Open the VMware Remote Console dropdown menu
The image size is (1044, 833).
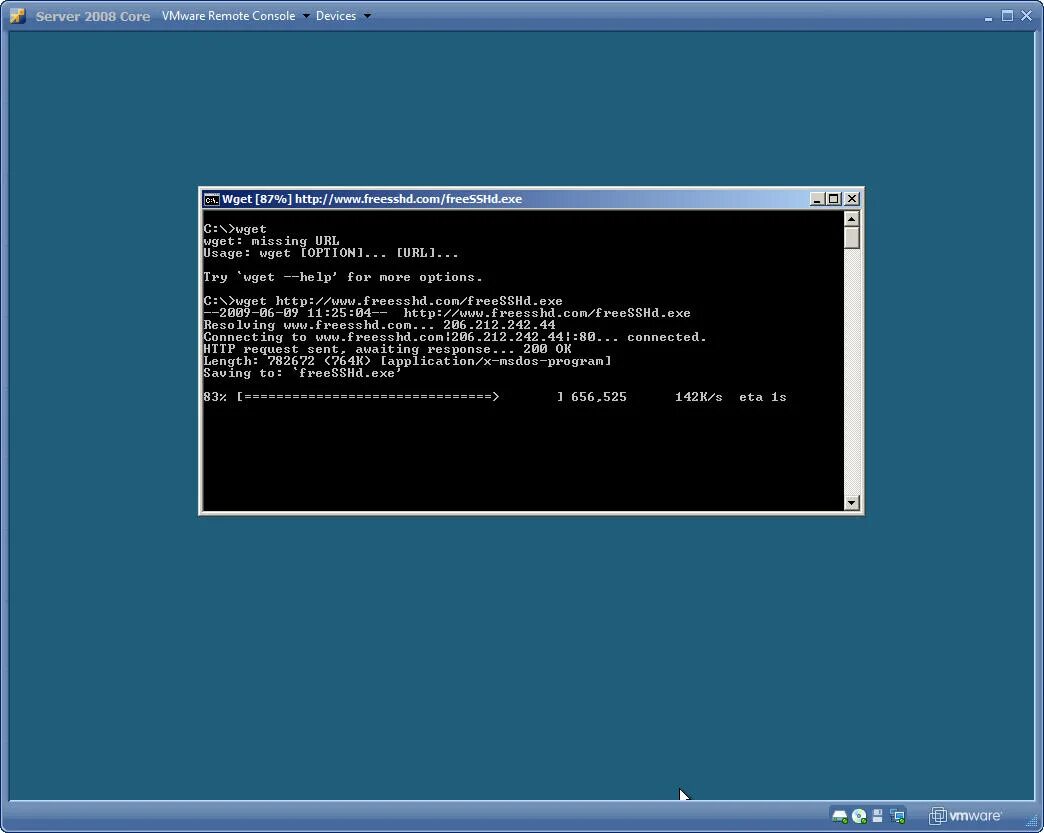click(x=236, y=15)
